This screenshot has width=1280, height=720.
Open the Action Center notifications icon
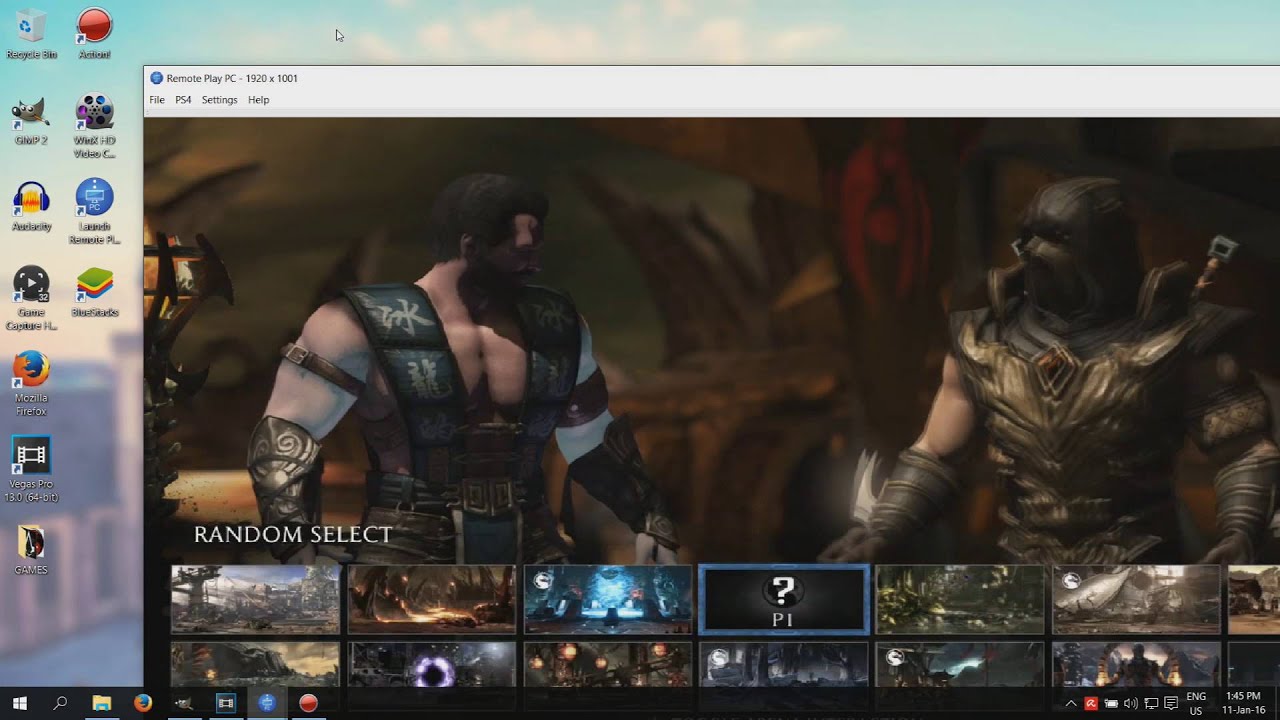click(x=1171, y=704)
